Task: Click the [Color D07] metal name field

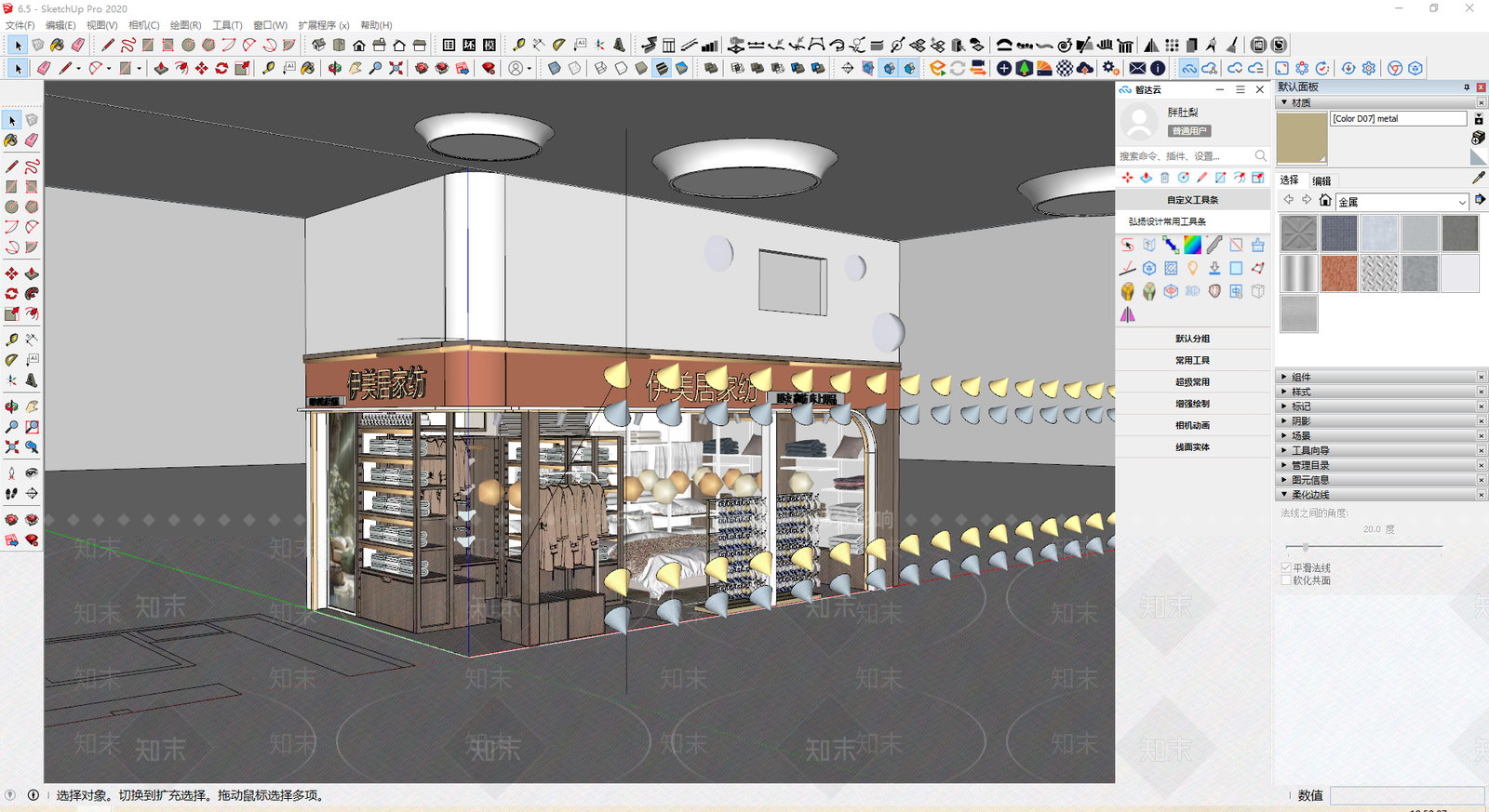Action: [x=1399, y=118]
